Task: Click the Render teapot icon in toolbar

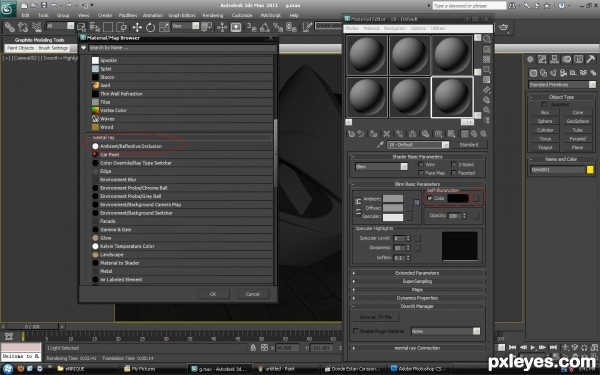Action: [504, 27]
